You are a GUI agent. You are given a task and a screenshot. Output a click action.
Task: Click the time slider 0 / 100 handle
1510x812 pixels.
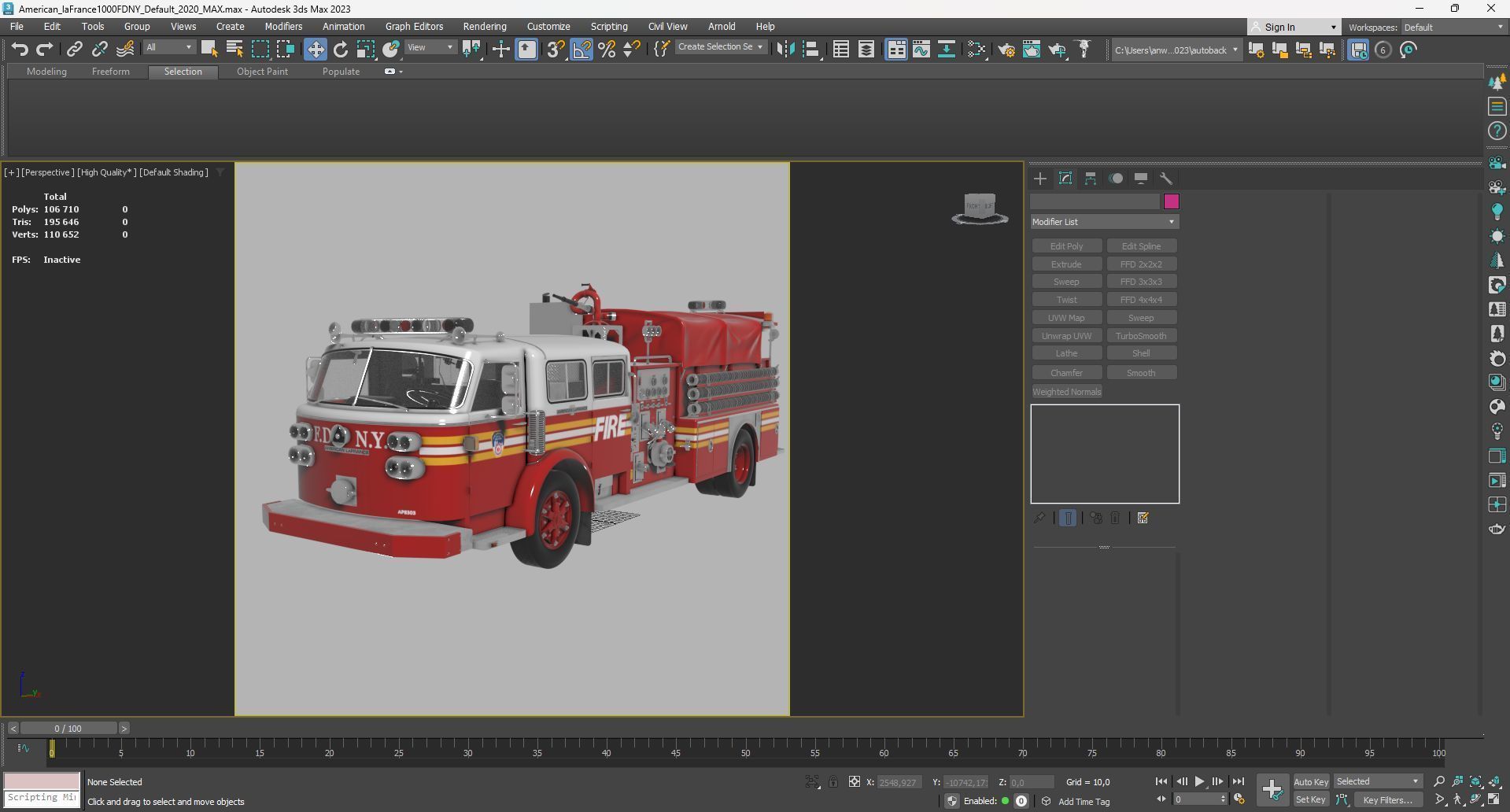[68, 729]
